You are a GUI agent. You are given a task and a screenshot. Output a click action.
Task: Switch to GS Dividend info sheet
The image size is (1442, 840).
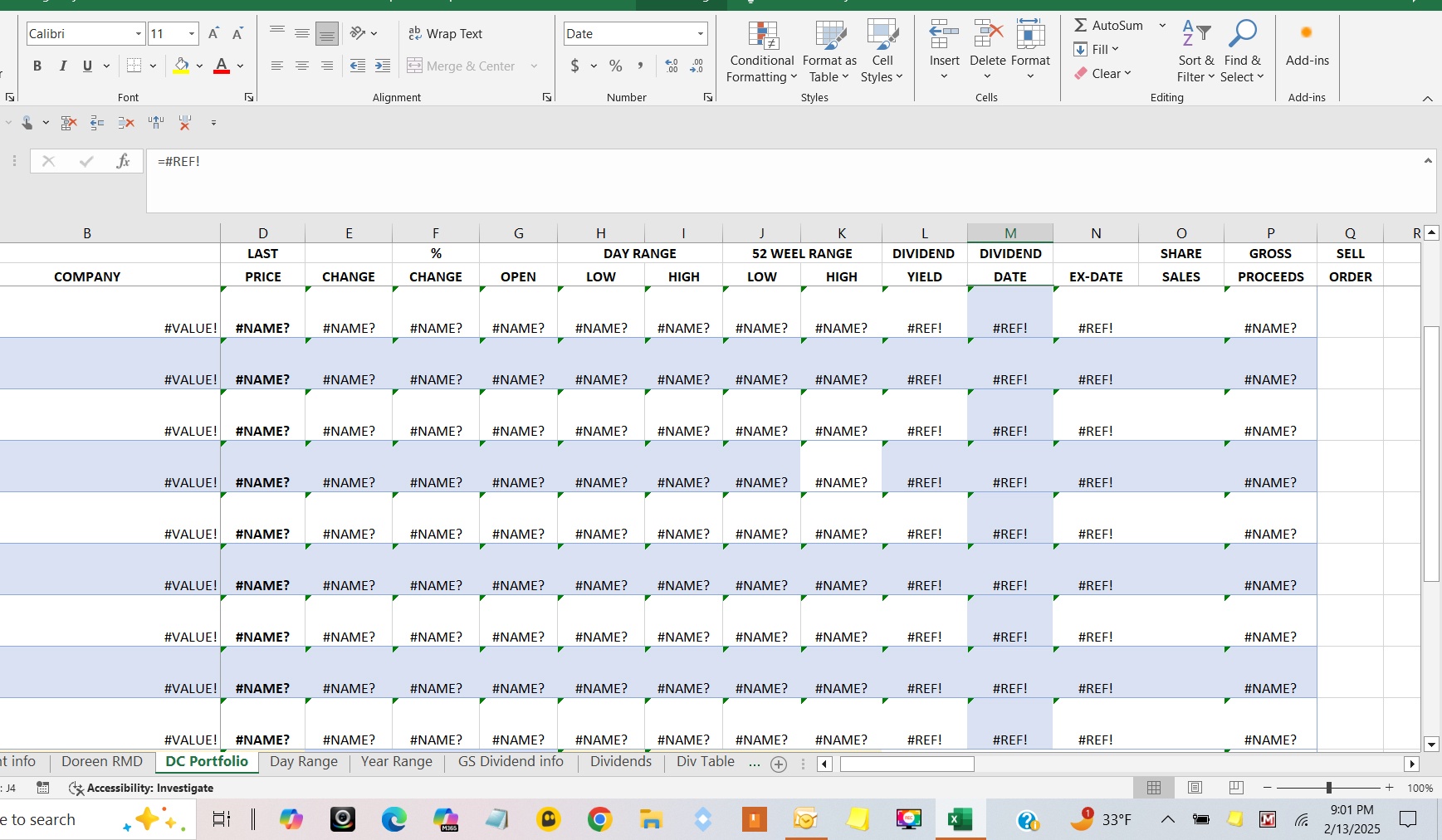point(511,762)
